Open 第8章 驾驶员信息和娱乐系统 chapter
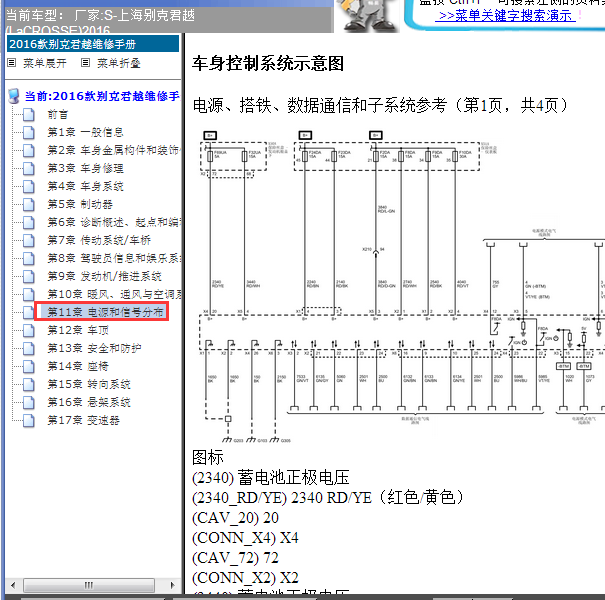 coord(114,258)
